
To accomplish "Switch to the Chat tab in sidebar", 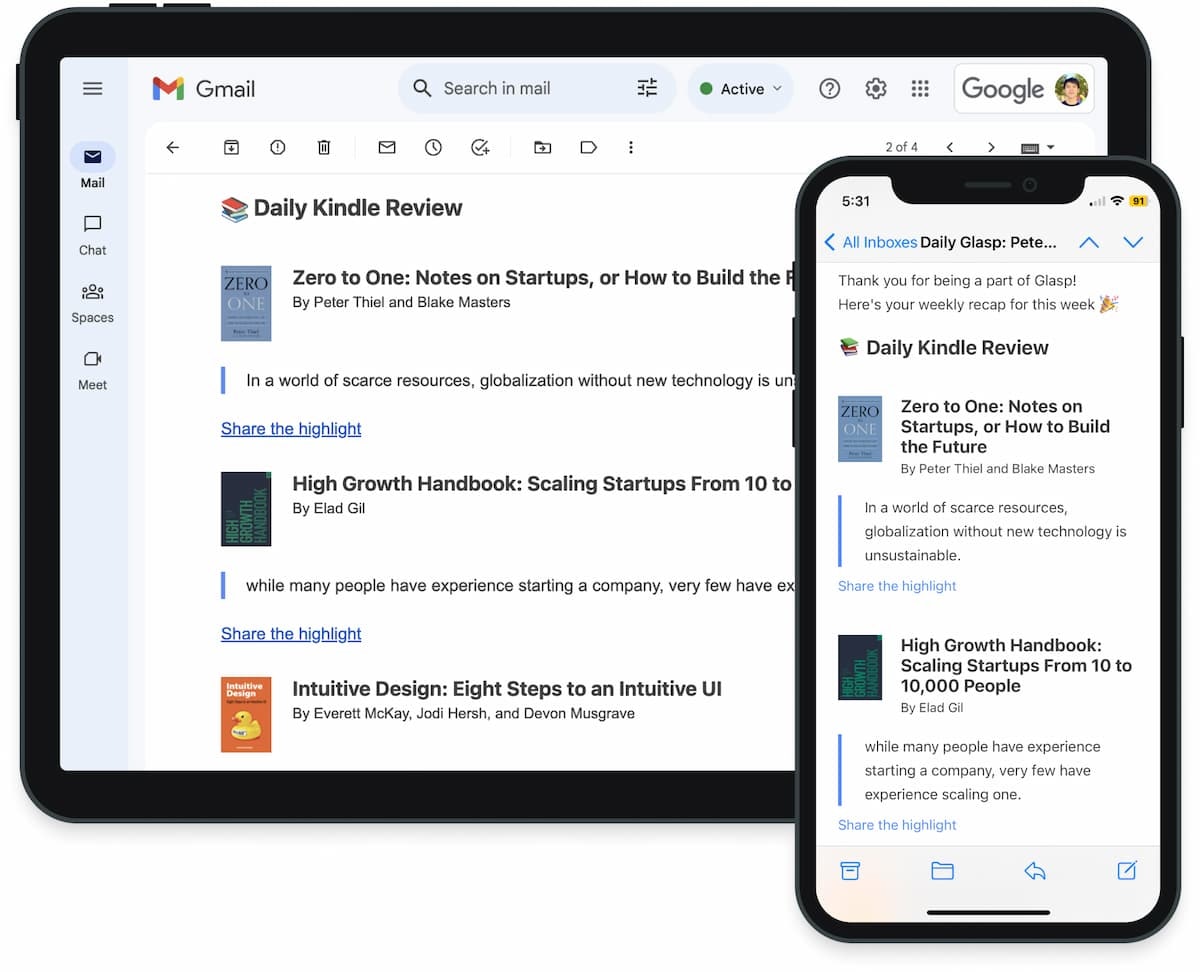I will [x=93, y=235].
